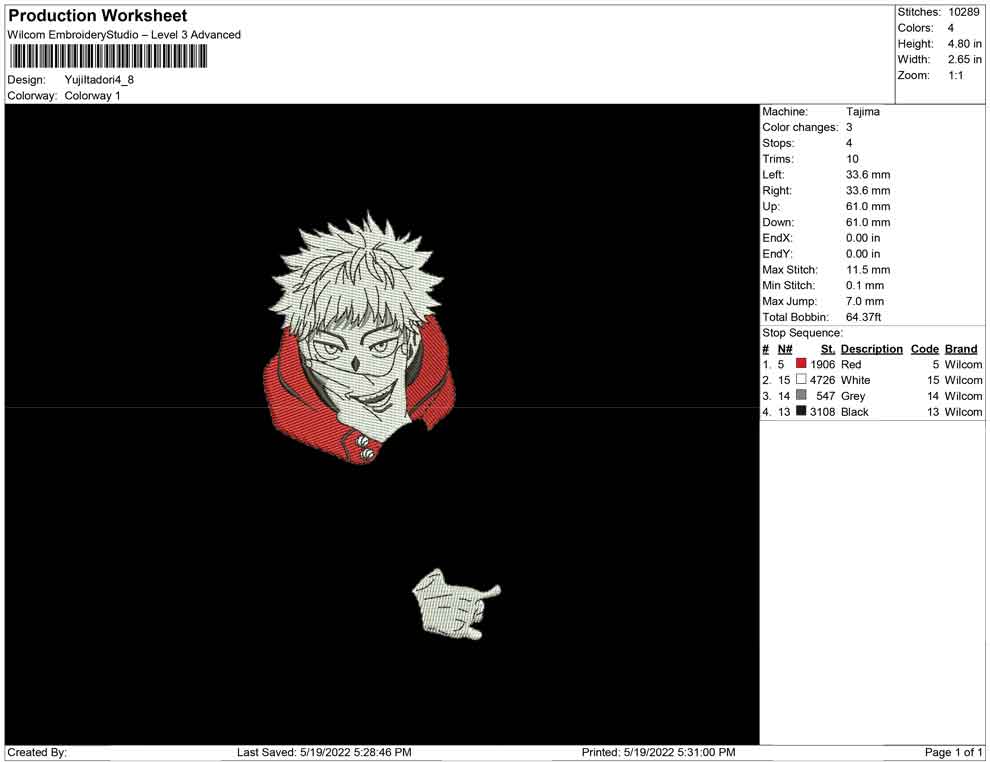This screenshot has height=762, width=990.
Task: Click the 'Code' column header
Action: pyautogui.click(x=924, y=349)
